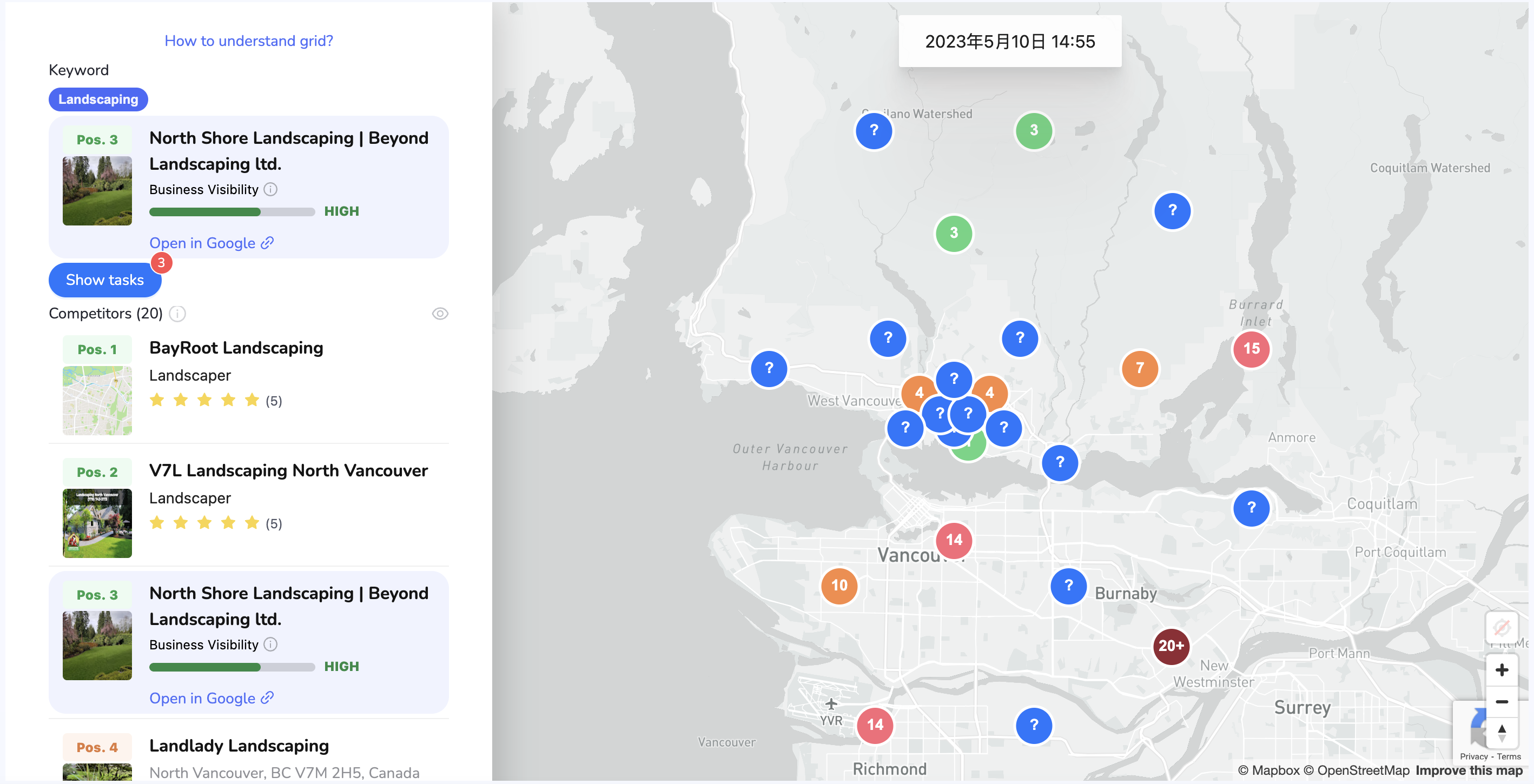Viewport: 1534px width, 784px height.
Task: Toggle competitors visibility eye icon
Action: click(440, 314)
